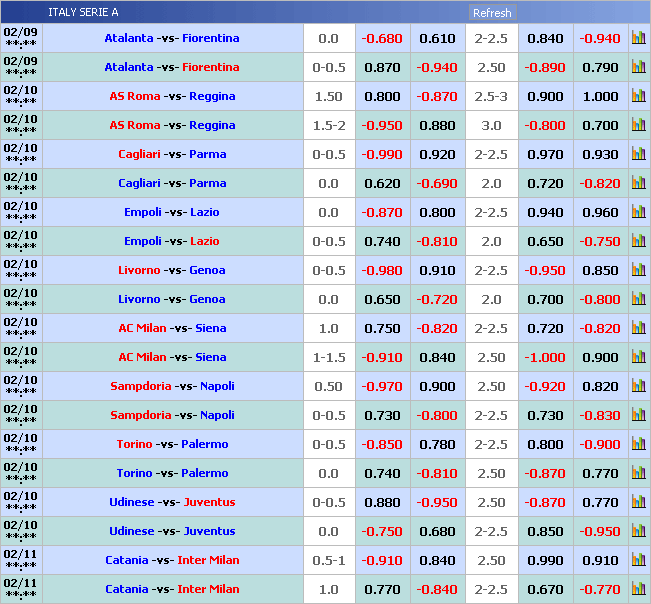
Task: Open stats chart for AS Roma-Reggina 1.50 handicap row
Action: 638,97
